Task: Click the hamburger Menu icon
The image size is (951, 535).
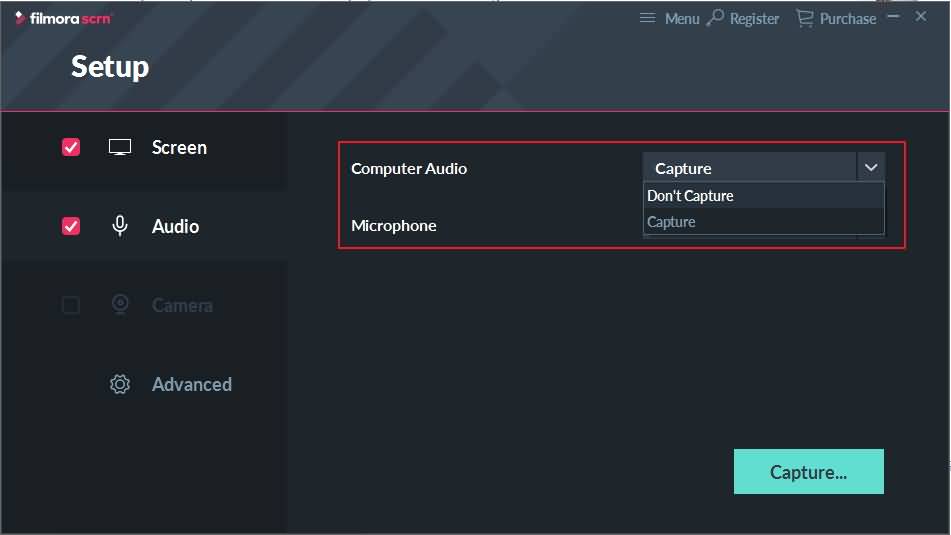Action: [x=648, y=18]
